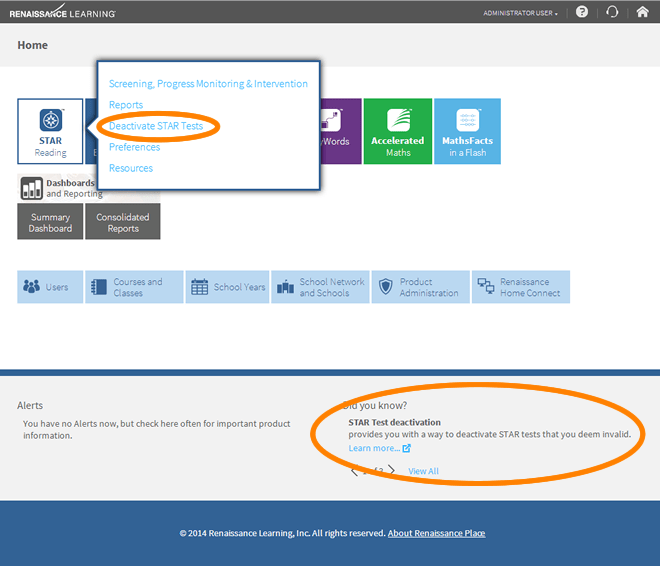
Task: Open the MathsFacts in a Flash tile
Action: [467, 131]
